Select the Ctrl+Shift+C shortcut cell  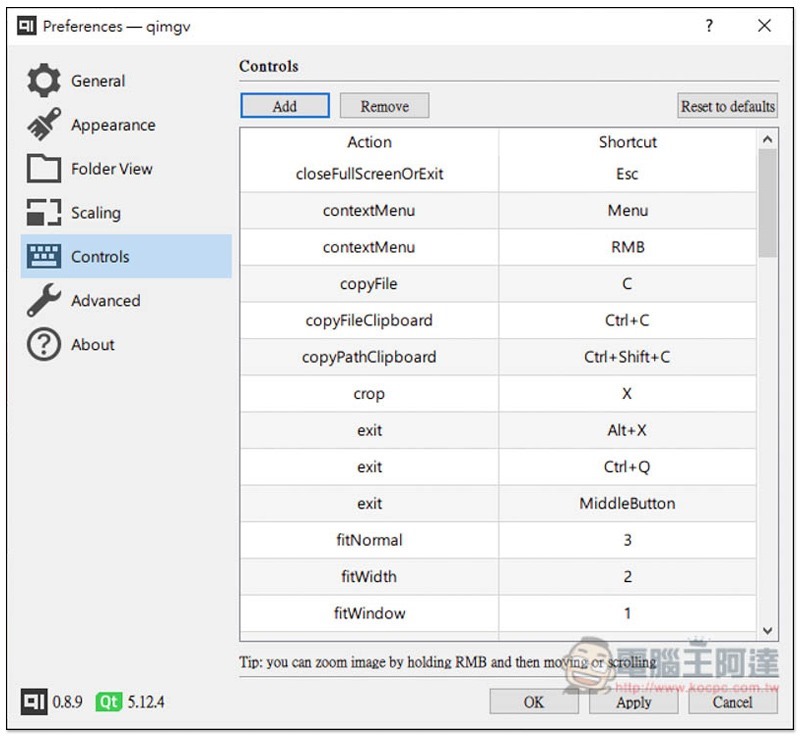[x=628, y=357]
